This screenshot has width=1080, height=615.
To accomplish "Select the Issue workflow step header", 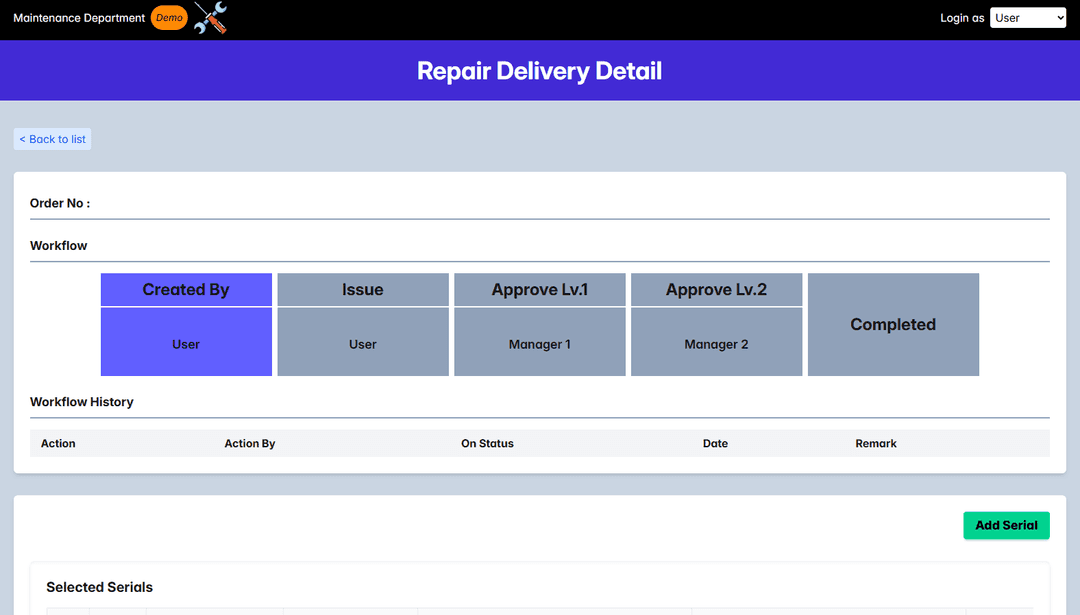I will point(363,290).
